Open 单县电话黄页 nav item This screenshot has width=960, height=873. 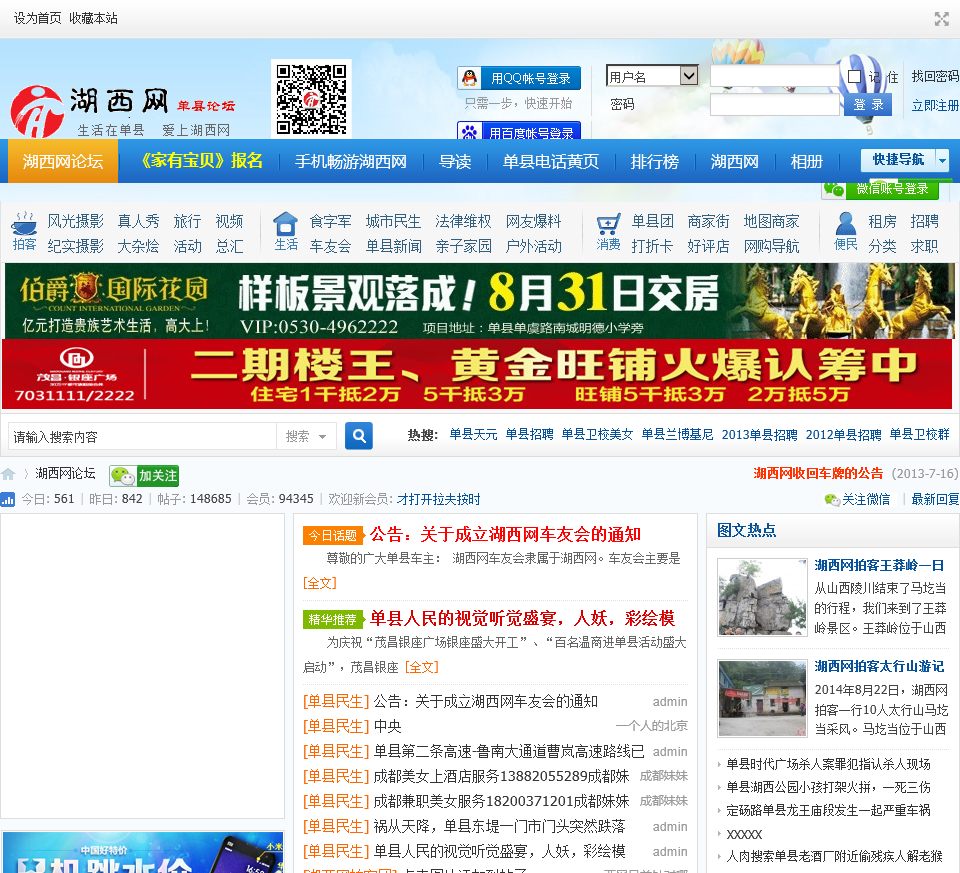(550, 162)
